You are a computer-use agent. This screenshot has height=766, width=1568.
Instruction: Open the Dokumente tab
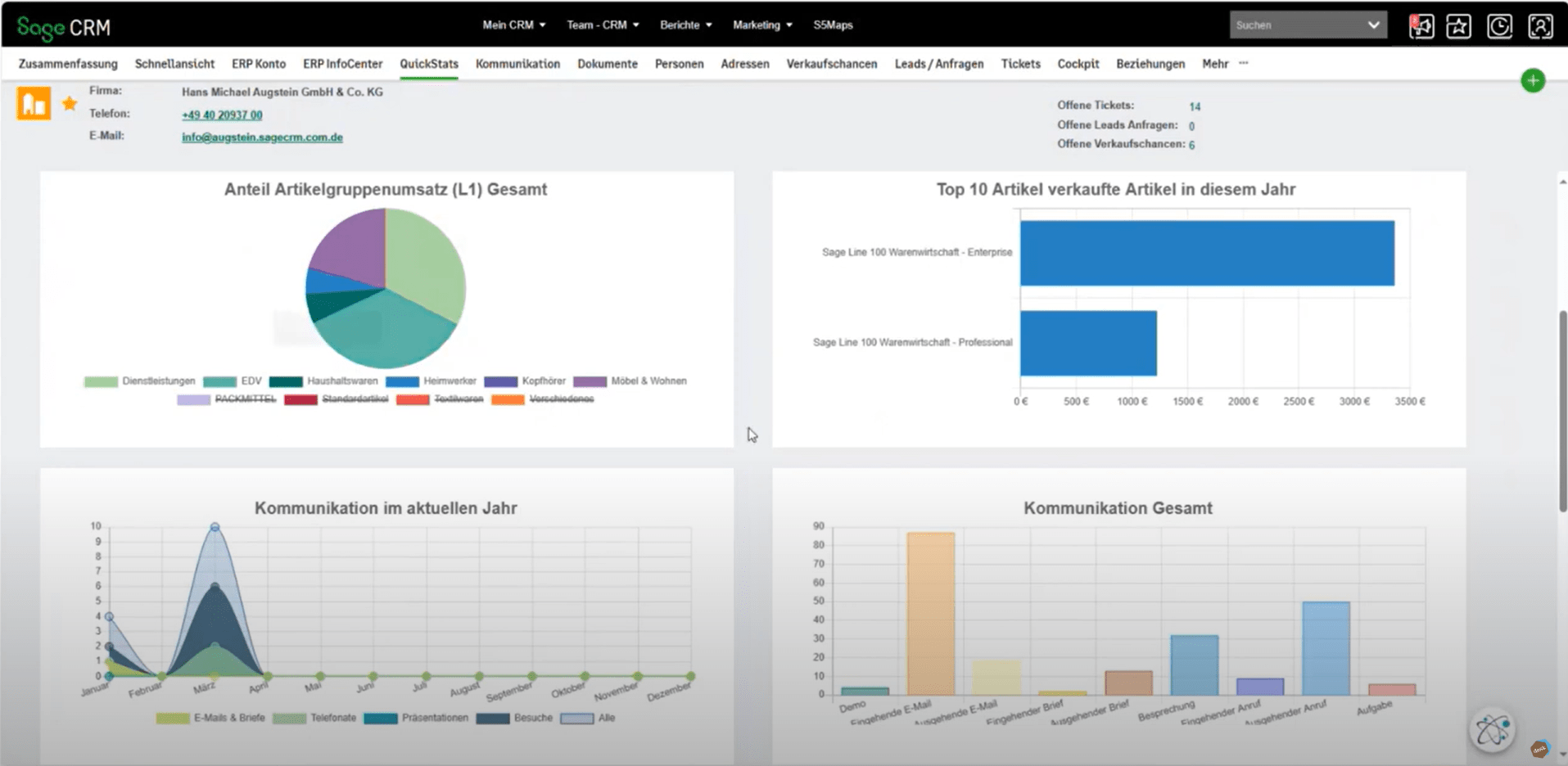pyautogui.click(x=608, y=64)
